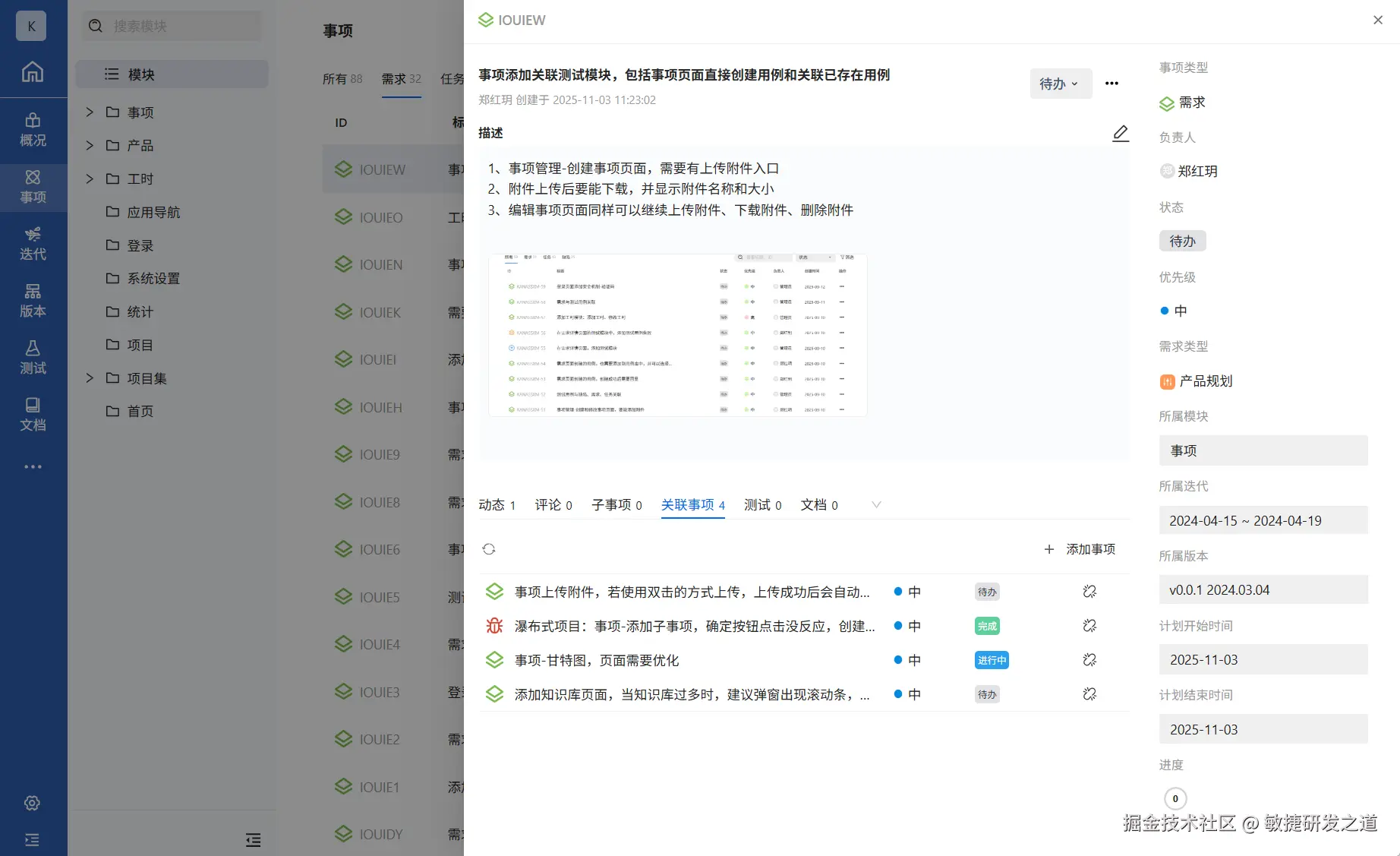
Task: Open settings gear in the sidebar
Action: point(32,803)
